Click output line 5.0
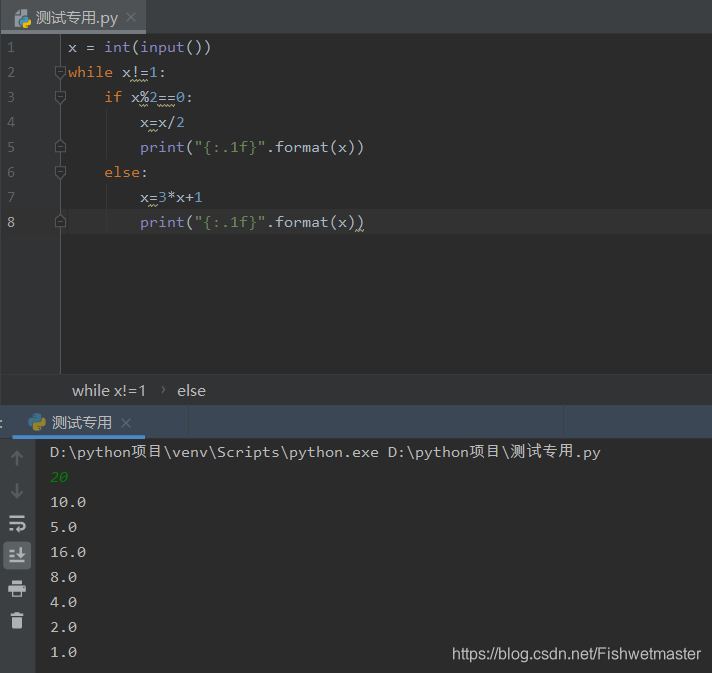Screen dimensions: 712x673 64,527
